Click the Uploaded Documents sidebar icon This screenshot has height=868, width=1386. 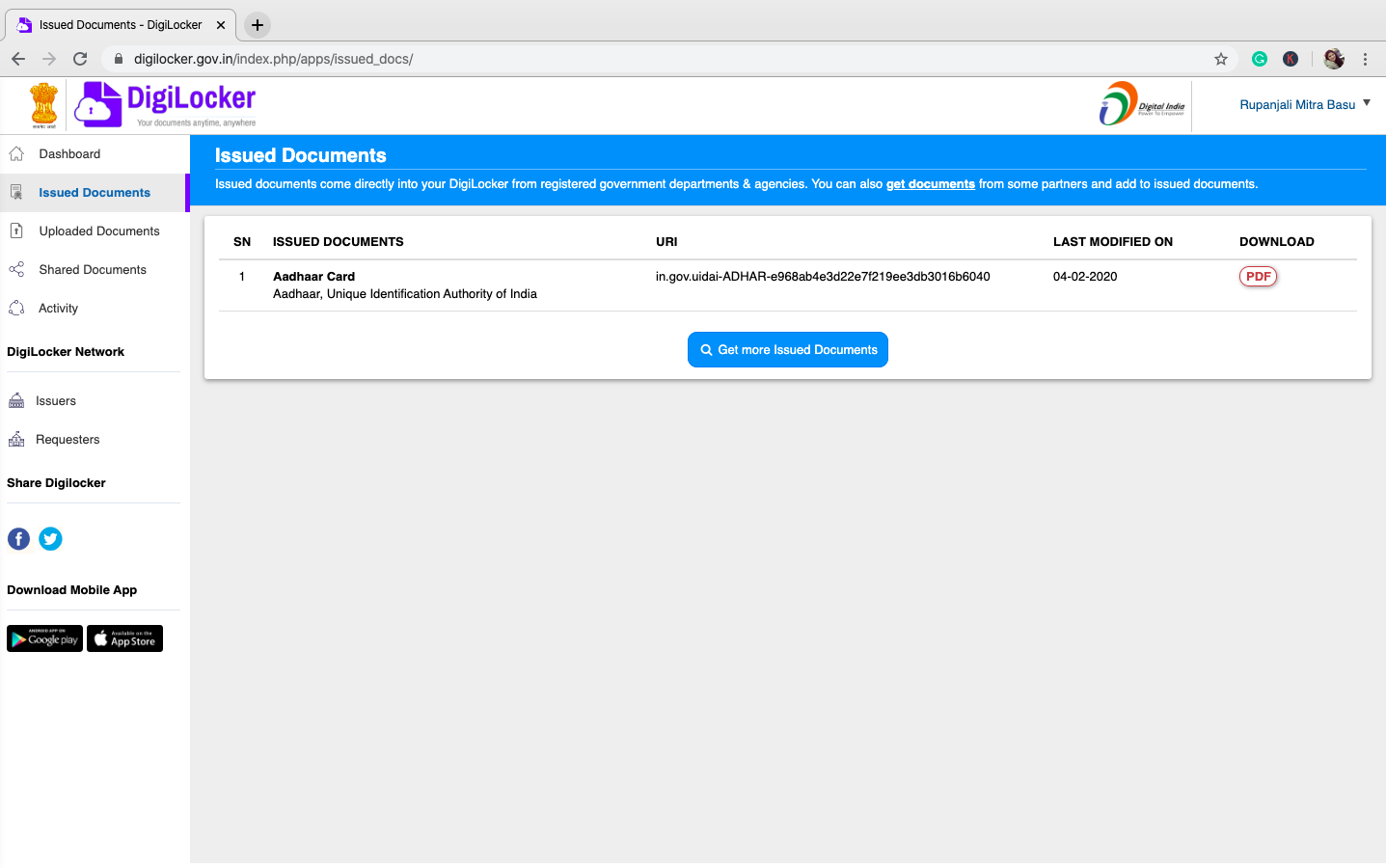[16, 231]
